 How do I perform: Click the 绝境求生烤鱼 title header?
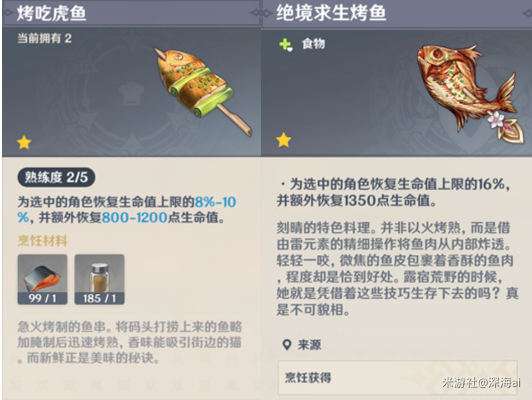[x=331, y=14]
